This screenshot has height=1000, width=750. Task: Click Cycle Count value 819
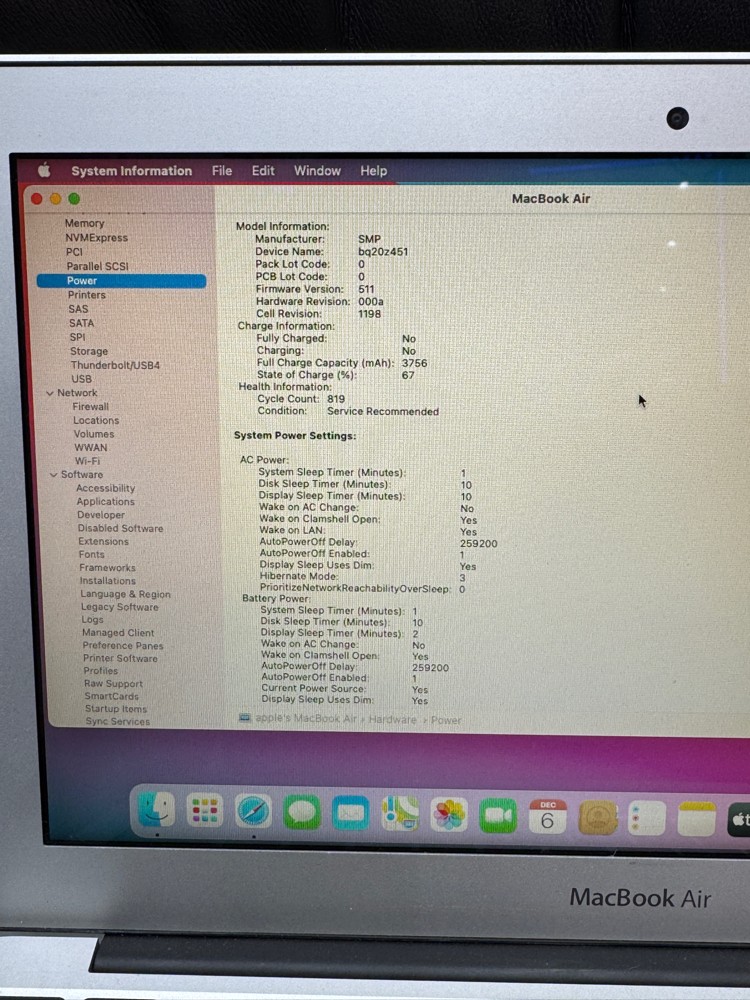[x=335, y=399]
